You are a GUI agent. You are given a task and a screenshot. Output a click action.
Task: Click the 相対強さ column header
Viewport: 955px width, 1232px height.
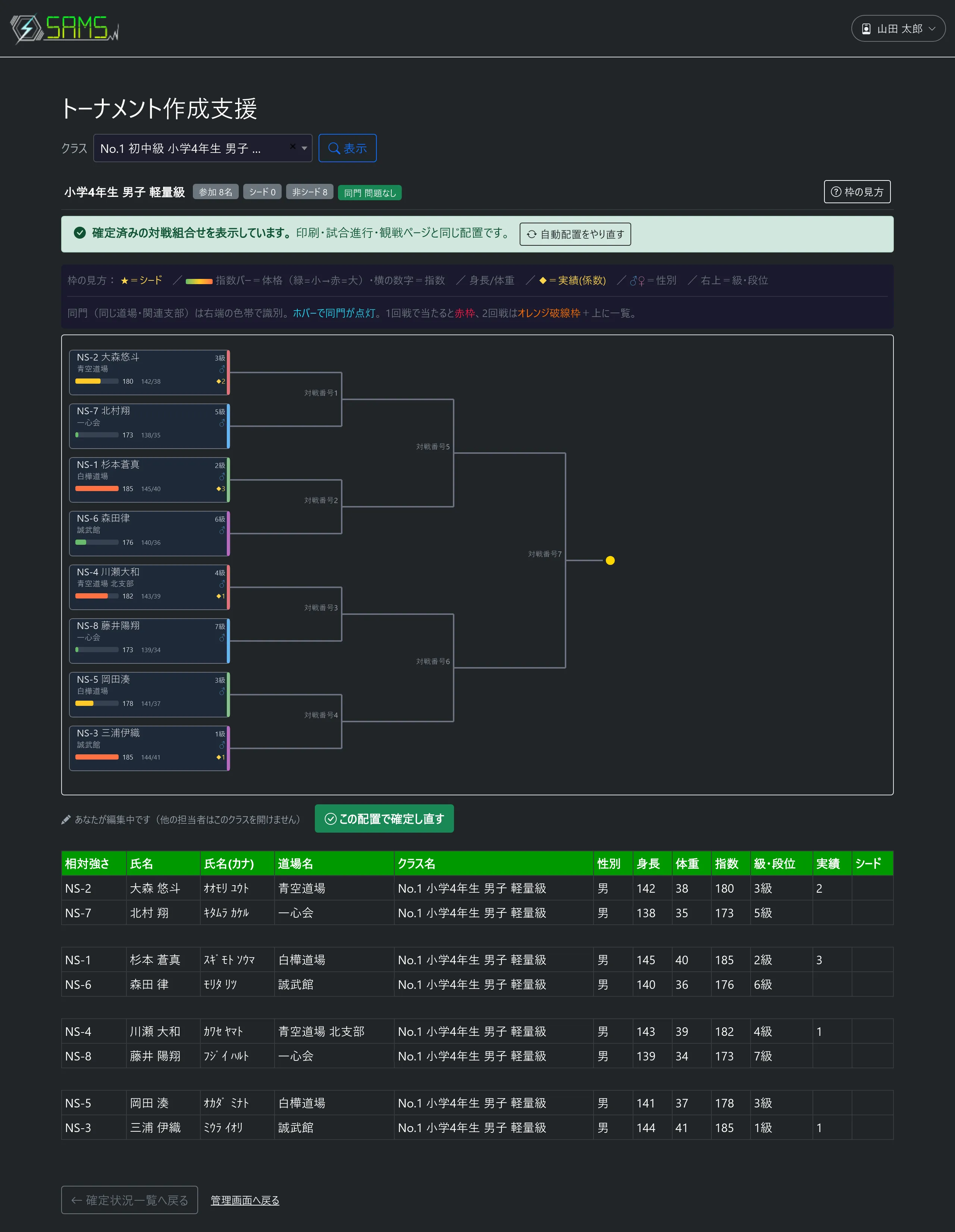(x=94, y=863)
